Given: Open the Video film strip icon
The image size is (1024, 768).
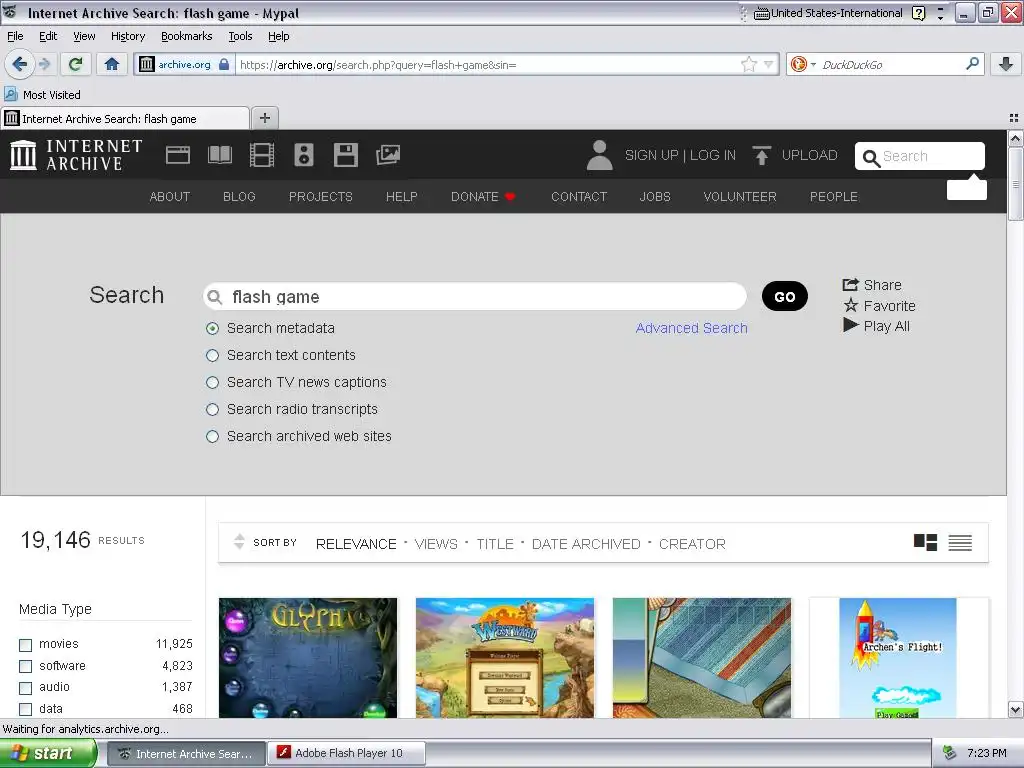Looking at the screenshot, I should [262, 155].
